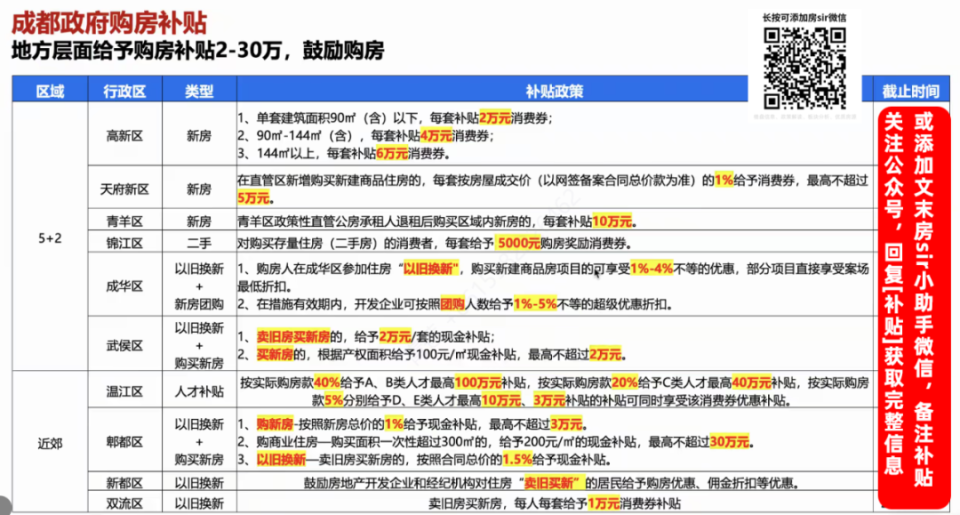Image resolution: width=960 pixels, height=515 pixels.
Task: Select the 青羊区 district cell
Action: (x=125, y=221)
